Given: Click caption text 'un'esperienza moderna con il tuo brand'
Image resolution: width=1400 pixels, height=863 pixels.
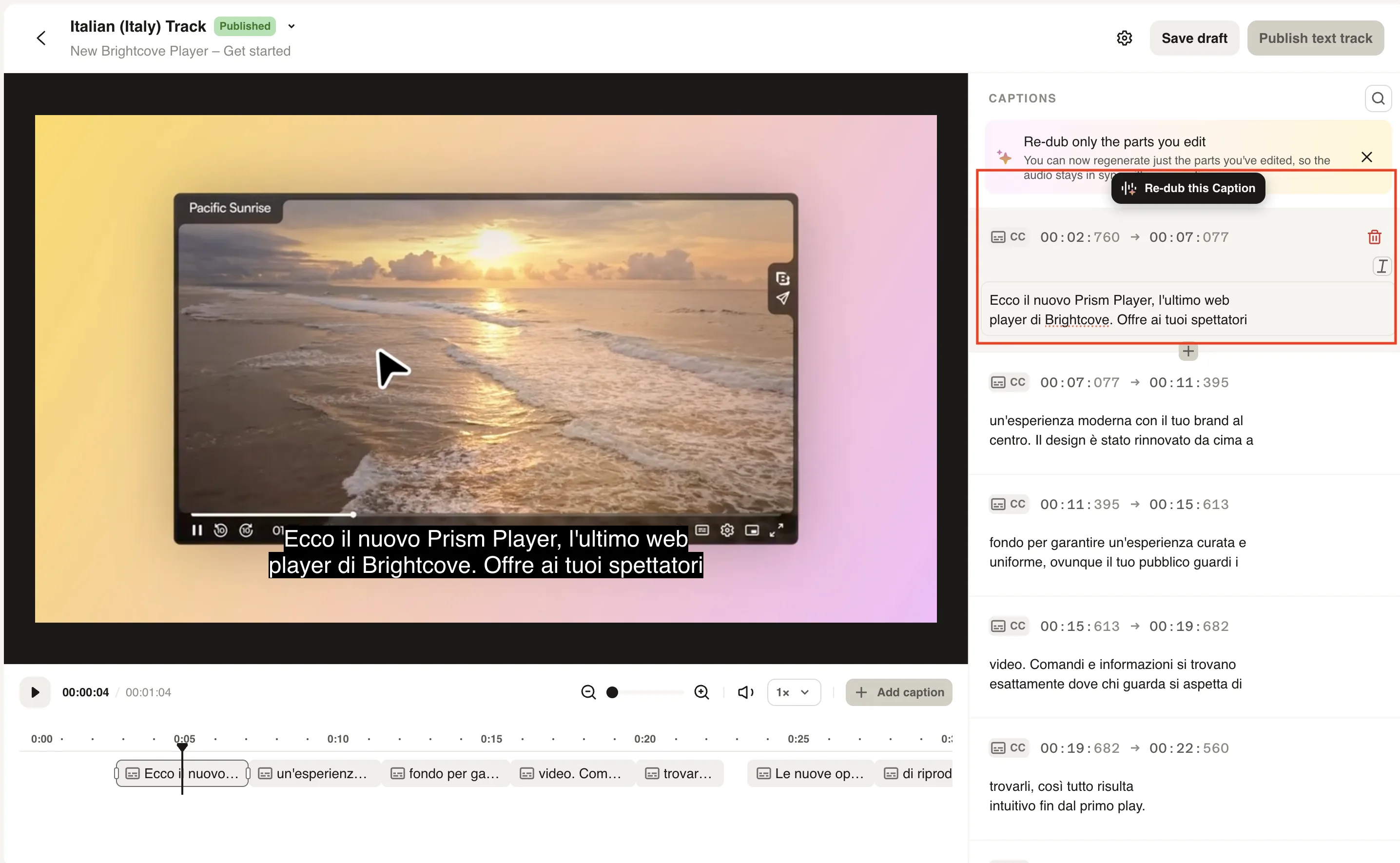Looking at the screenshot, I should (1121, 430).
